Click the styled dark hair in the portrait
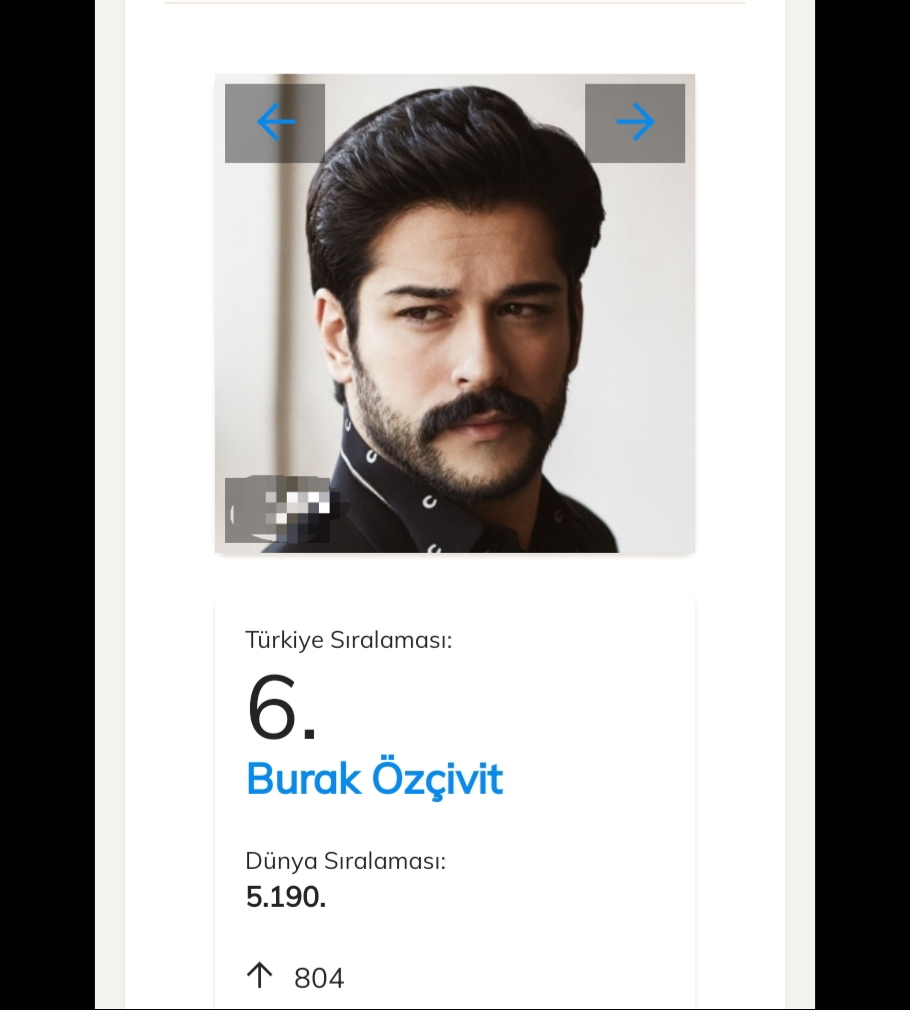 click(x=451, y=174)
